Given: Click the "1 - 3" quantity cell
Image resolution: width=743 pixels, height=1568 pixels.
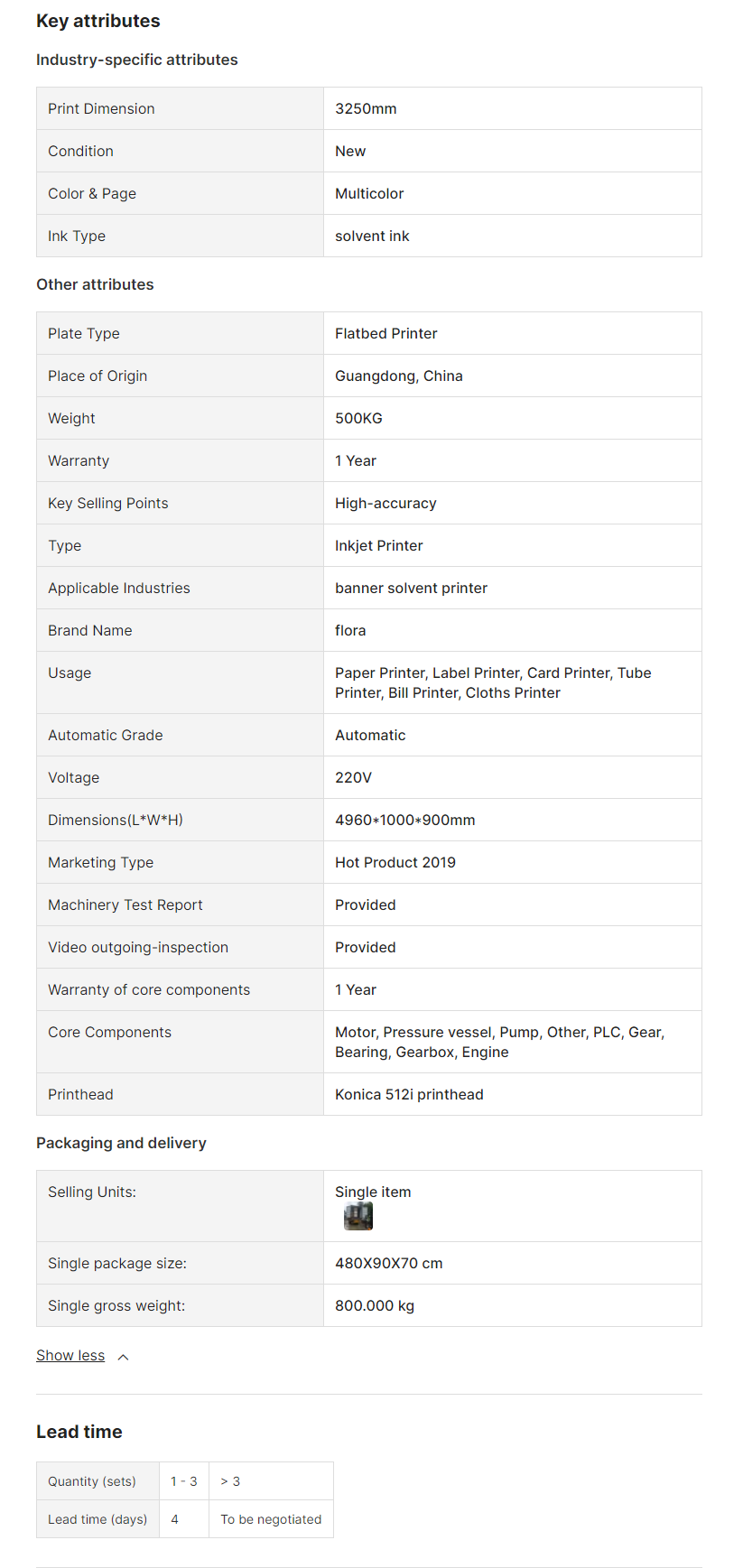Looking at the screenshot, I should point(184,1481).
